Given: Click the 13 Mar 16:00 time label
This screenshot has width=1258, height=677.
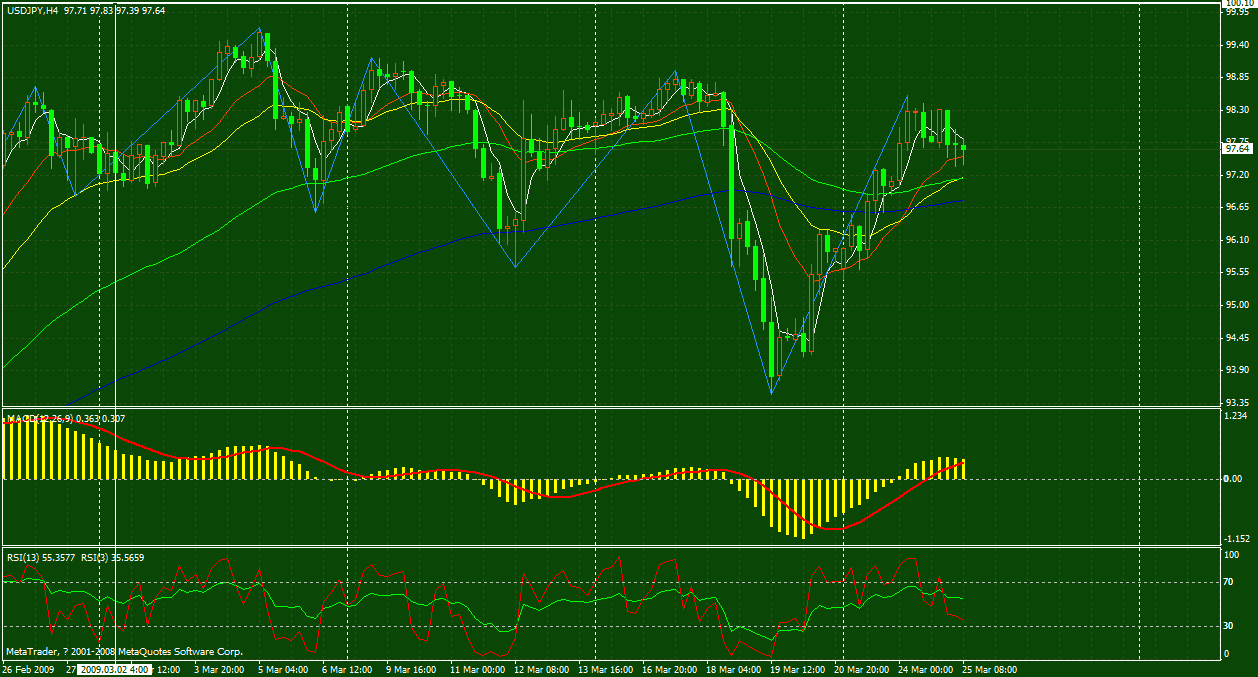Looking at the screenshot, I should 606,669.
